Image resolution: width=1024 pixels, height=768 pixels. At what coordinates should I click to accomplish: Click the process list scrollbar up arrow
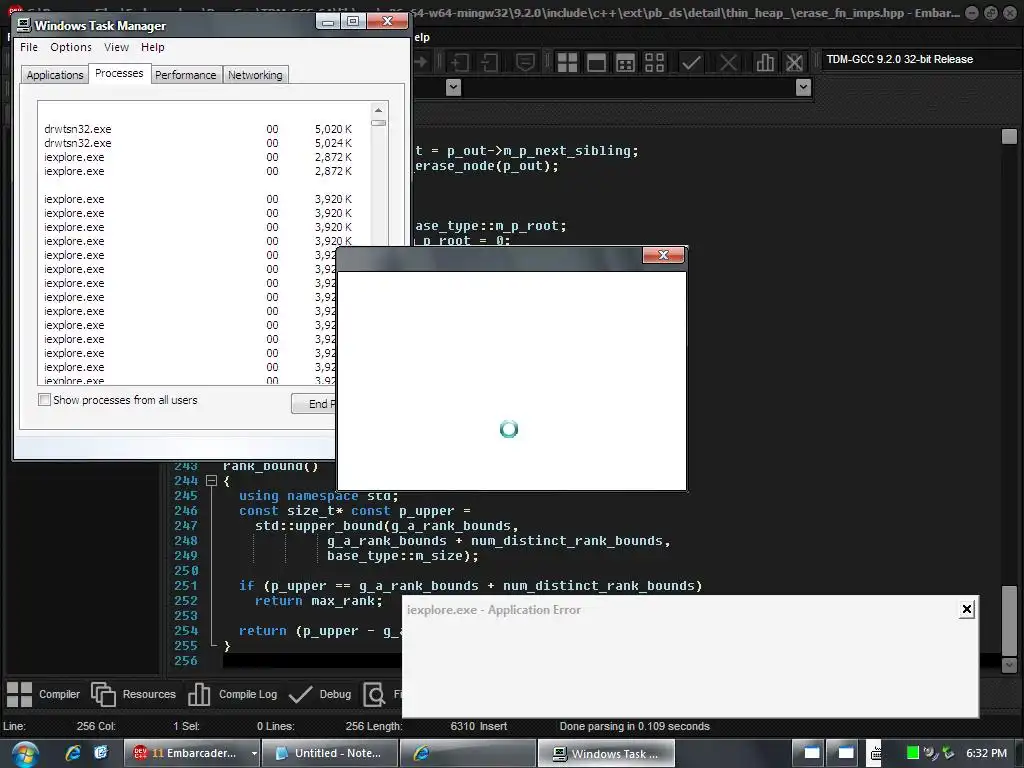pos(378,110)
